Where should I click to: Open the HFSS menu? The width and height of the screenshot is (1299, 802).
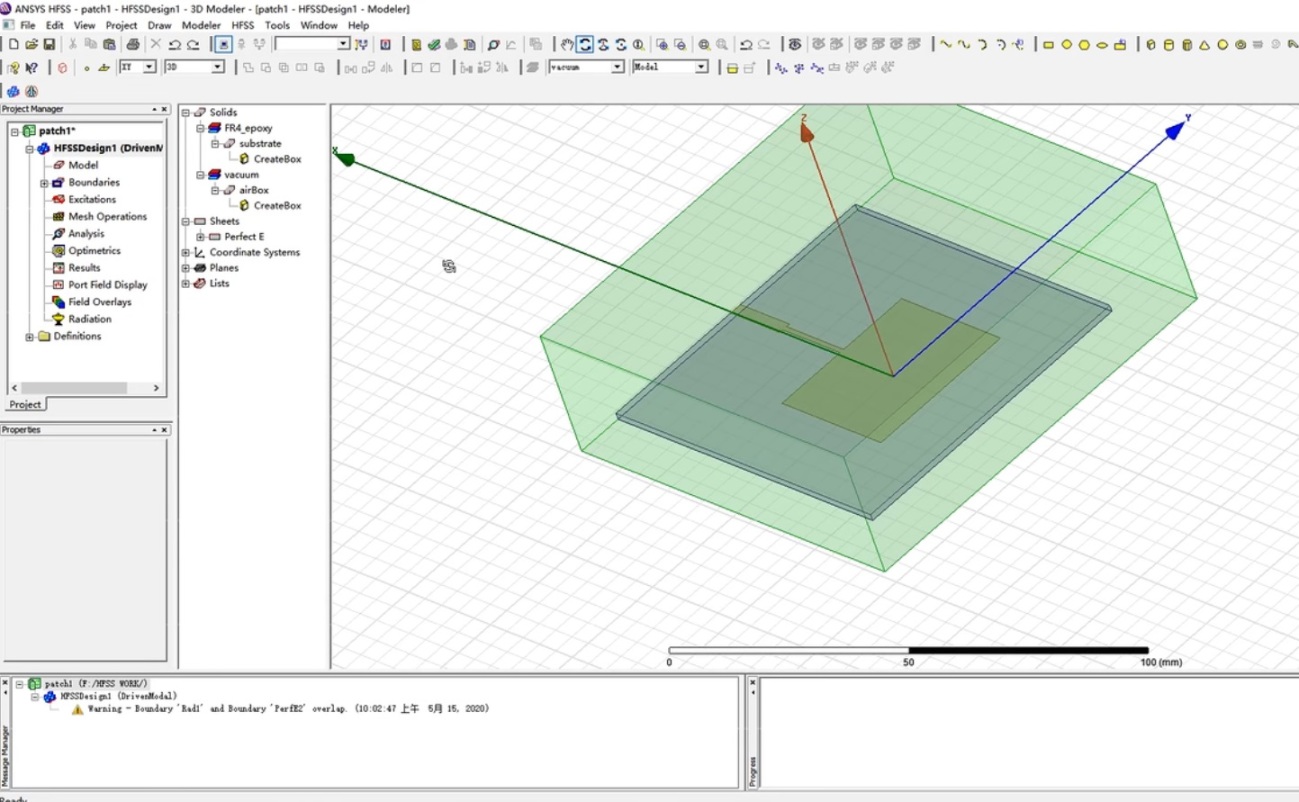coord(243,25)
